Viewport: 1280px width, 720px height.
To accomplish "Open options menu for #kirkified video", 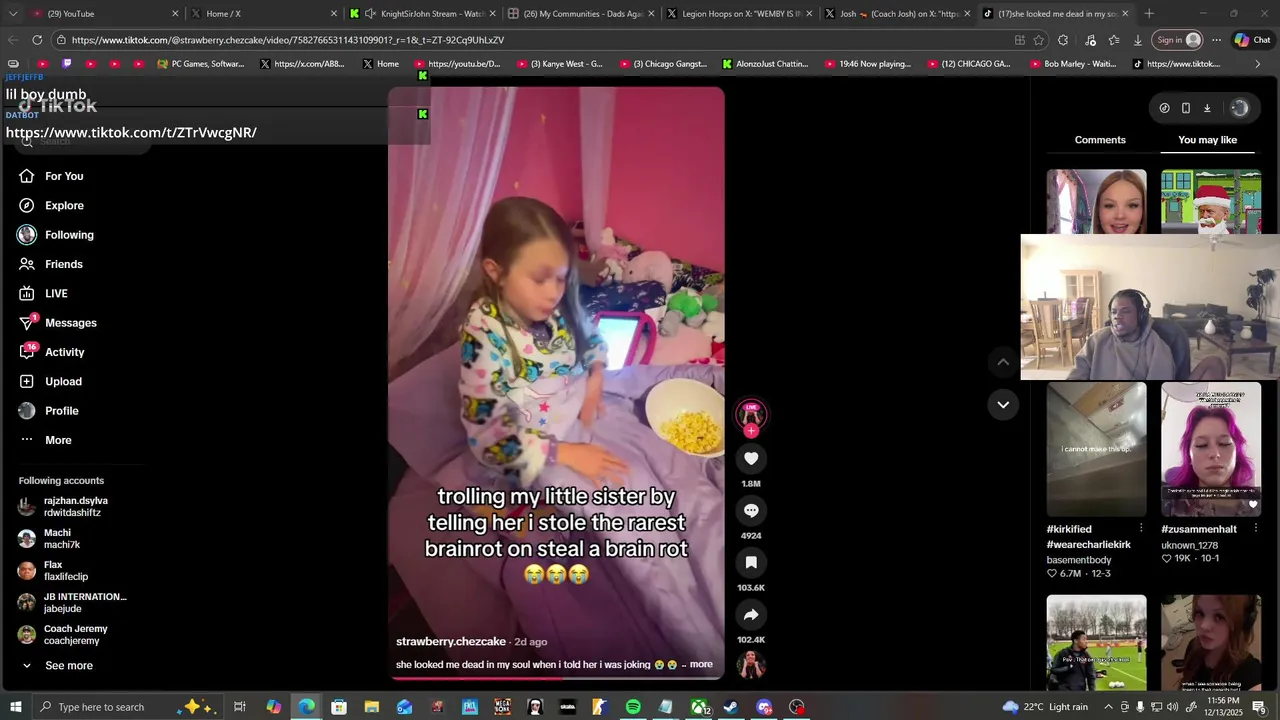I will [1141, 528].
